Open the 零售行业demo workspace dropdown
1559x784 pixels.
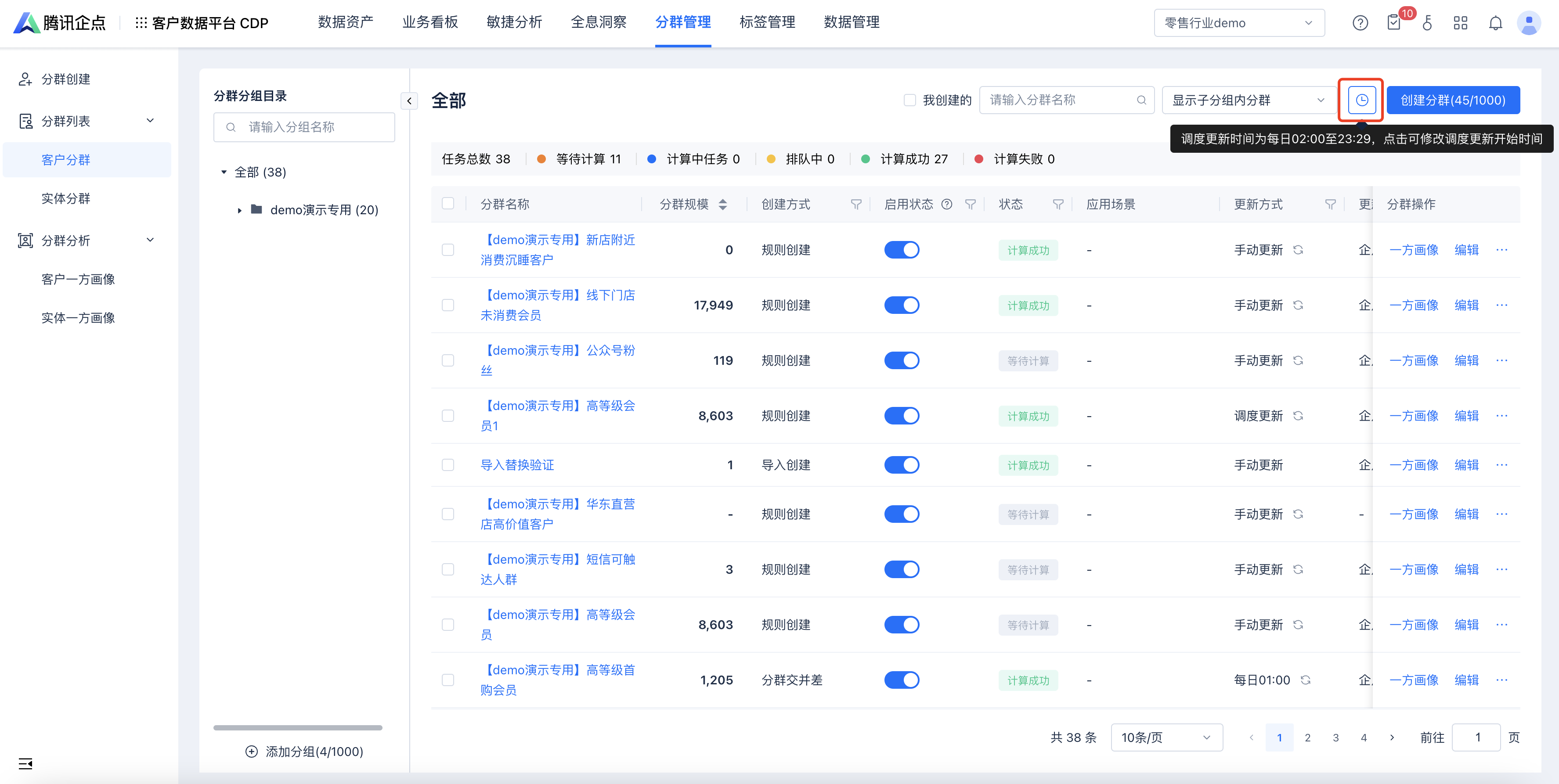1239,23
